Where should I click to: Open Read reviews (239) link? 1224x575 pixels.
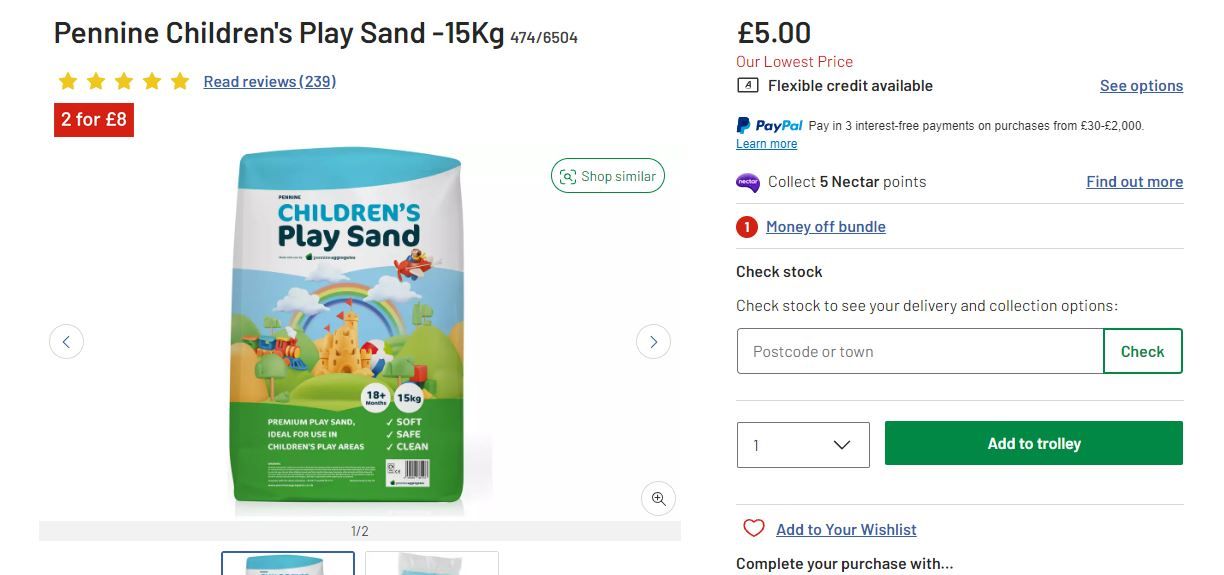pos(270,82)
